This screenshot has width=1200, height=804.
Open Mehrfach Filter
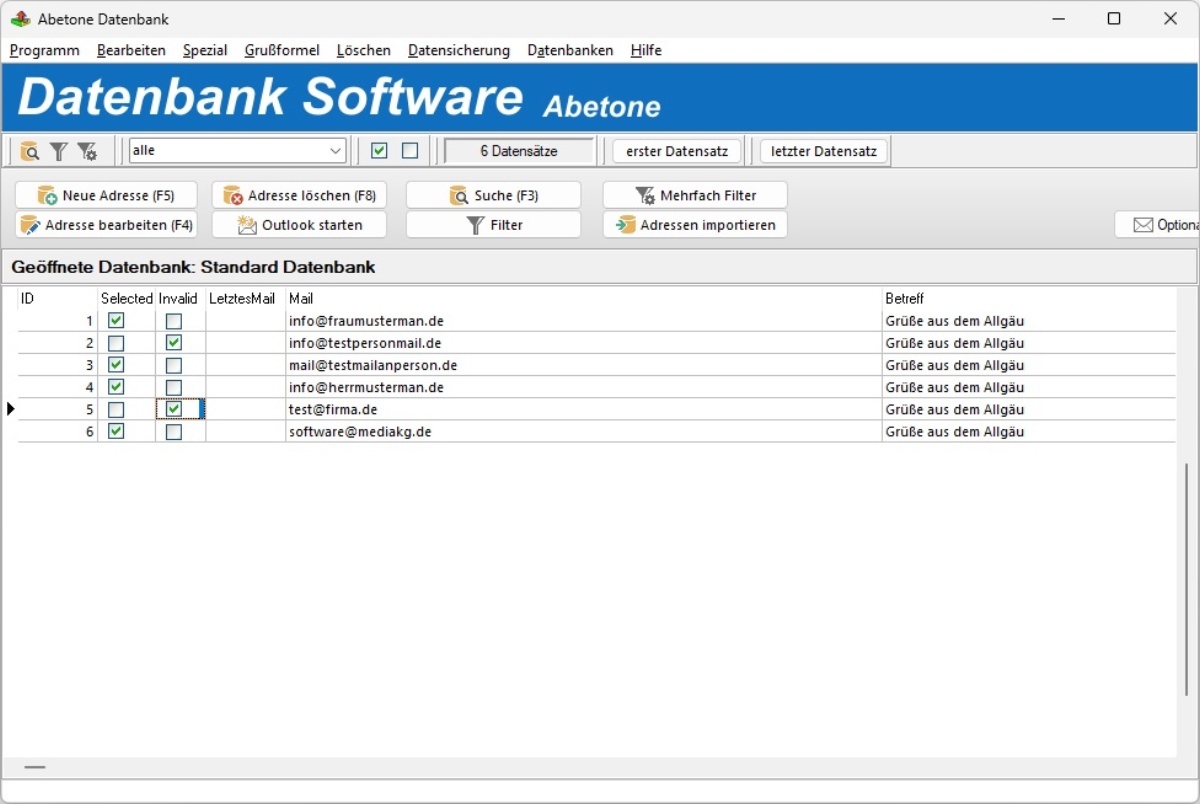[695, 195]
